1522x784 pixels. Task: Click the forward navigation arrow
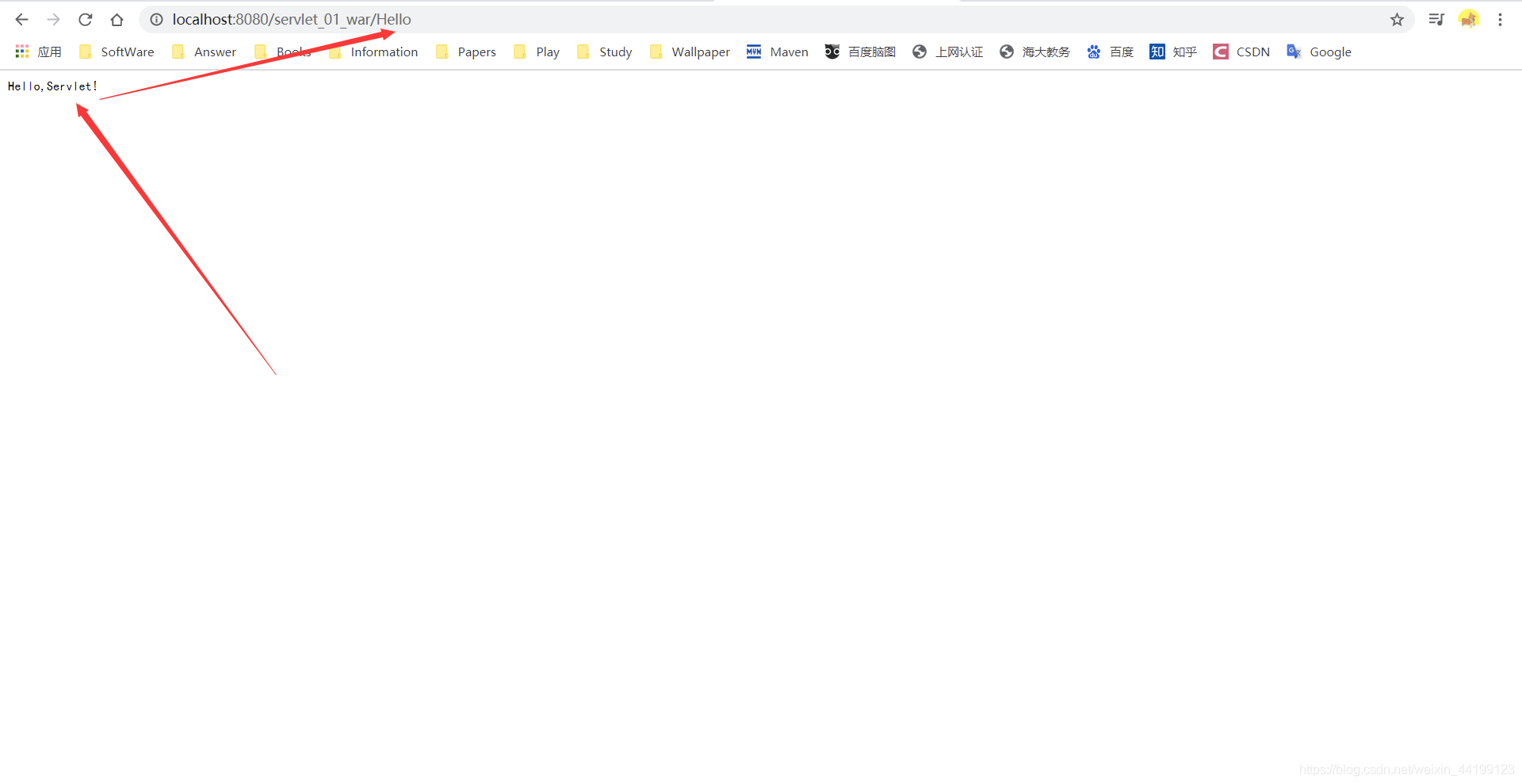(53, 20)
